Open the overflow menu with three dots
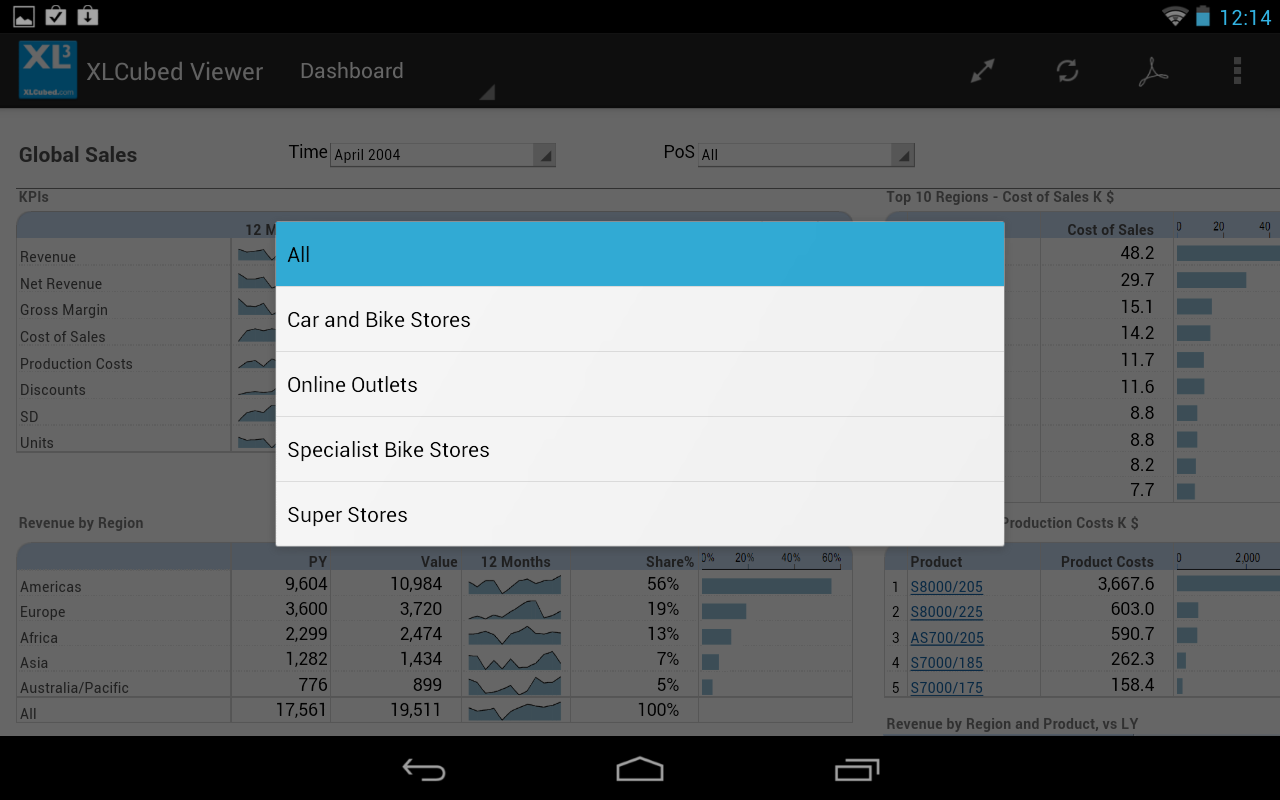The height and width of the screenshot is (800, 1280). coord(1237,70)
